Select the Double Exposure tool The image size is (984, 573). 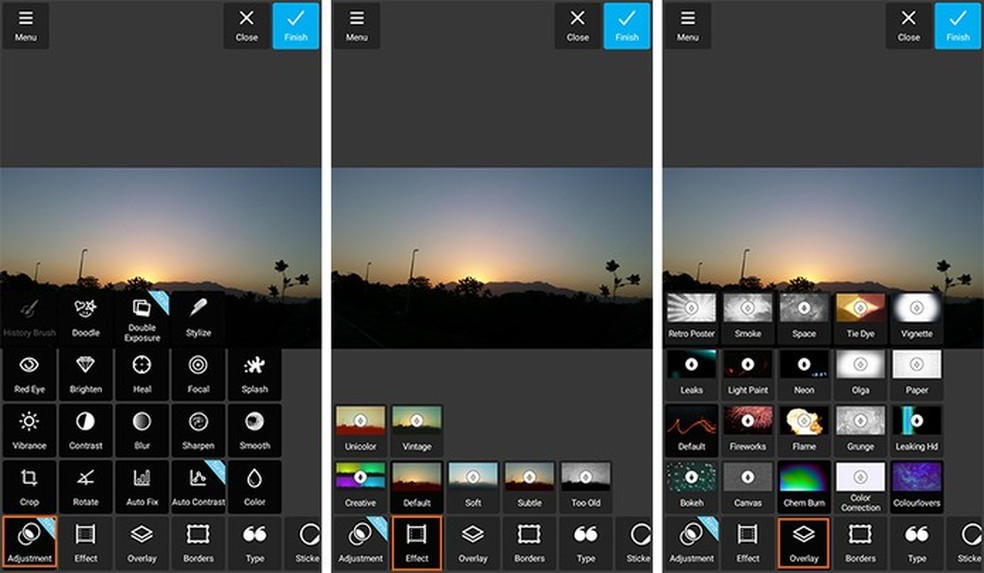142,319
